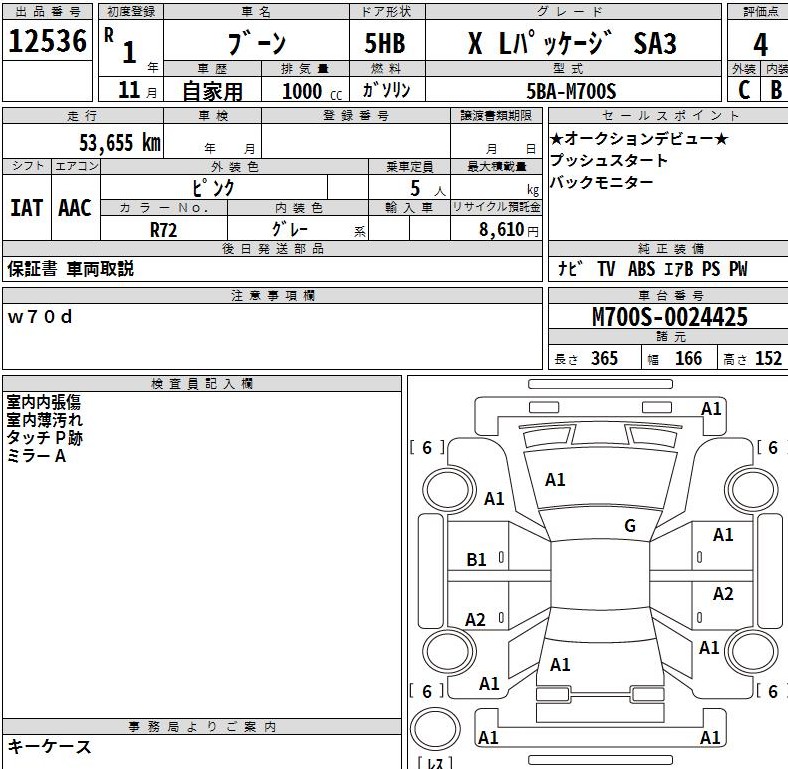788x769 pixels.
Task: Click fuel type ガソリン
Action: (386, 90)
